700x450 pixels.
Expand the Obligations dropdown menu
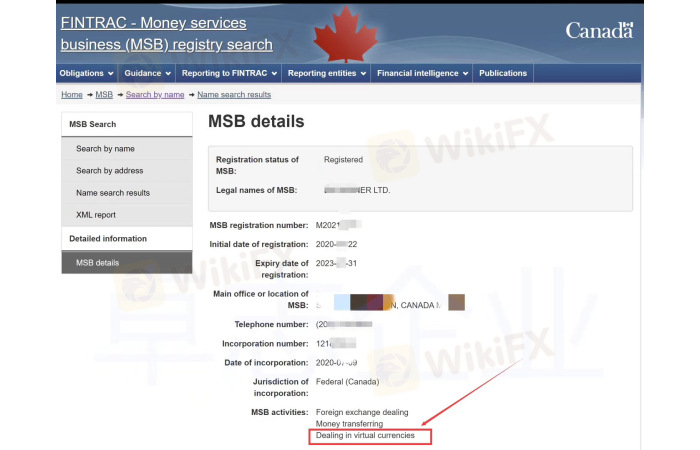[x=87, y=73]
